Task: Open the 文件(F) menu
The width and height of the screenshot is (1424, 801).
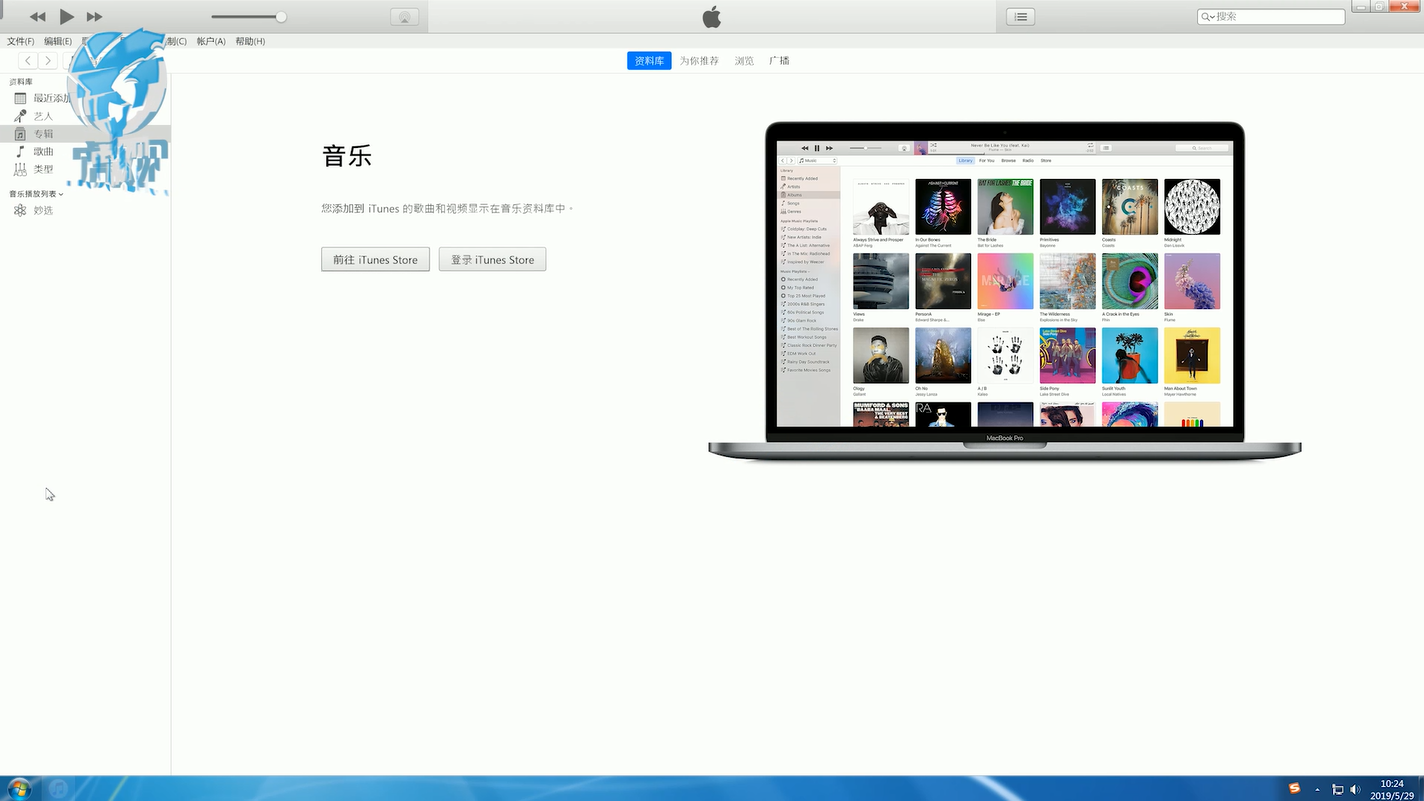Action: (21, 41)
